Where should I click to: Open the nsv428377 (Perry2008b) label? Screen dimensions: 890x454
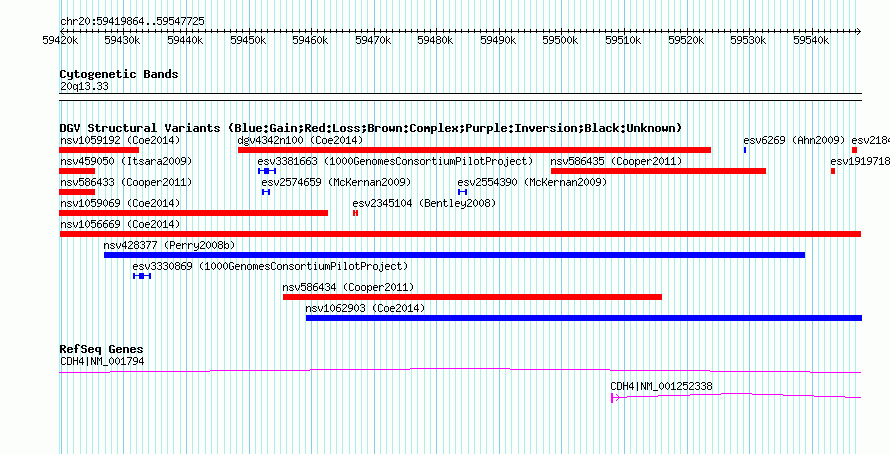(x=169, y=245)
